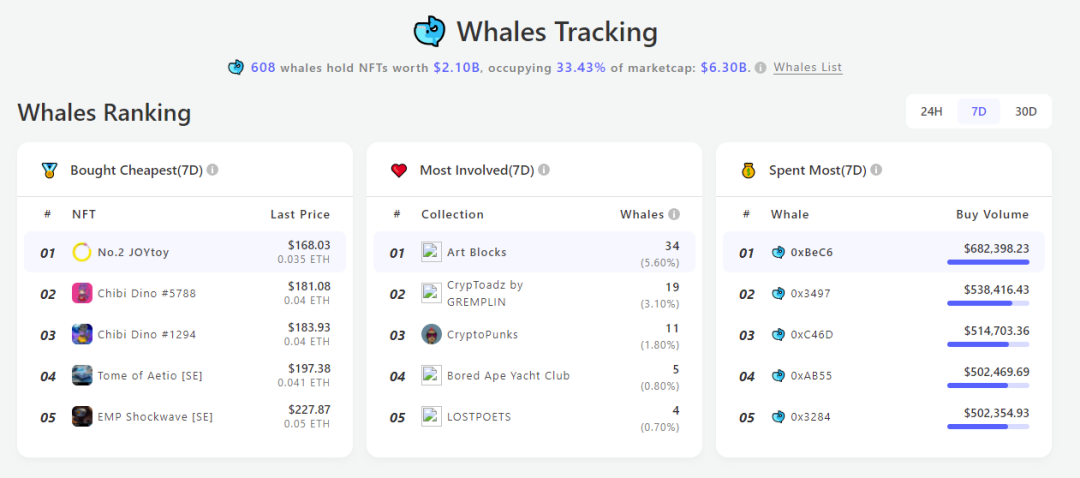The height and width of the screenshot is (478, 1080).
Task: Click Art Blocks collection image
Action: point(431,252)
